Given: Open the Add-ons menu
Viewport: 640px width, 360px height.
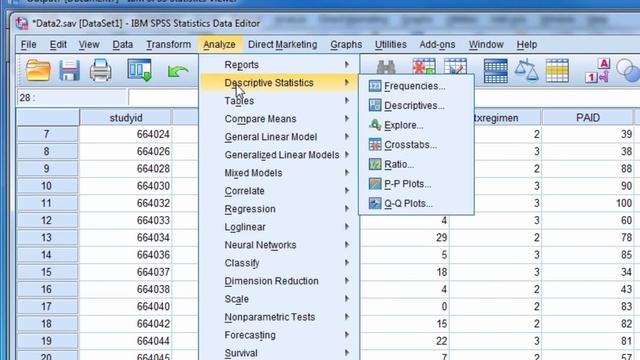Looking at the screenshot, I should [437, 44].
